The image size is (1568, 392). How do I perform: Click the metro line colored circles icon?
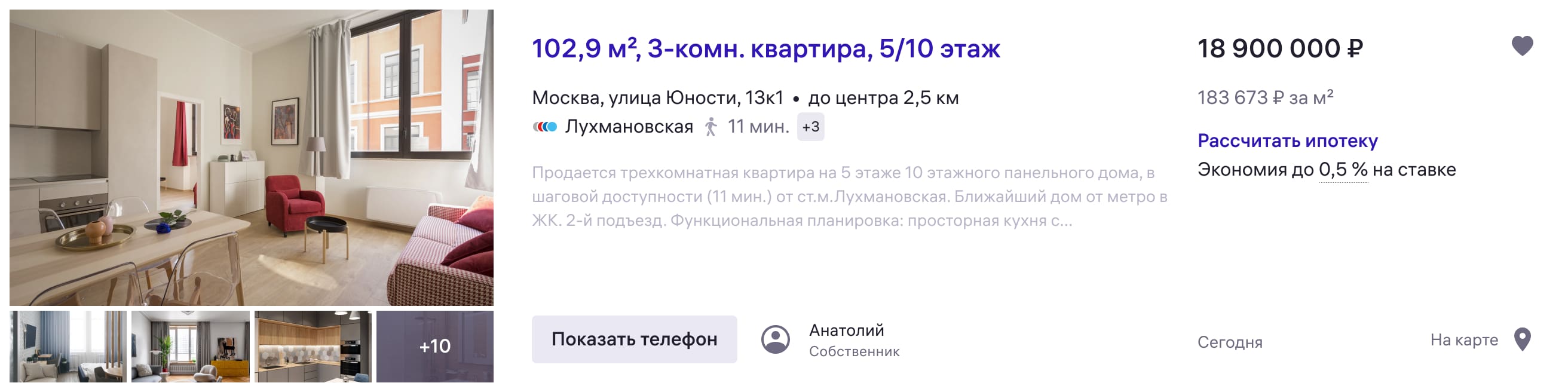(545, 127)
